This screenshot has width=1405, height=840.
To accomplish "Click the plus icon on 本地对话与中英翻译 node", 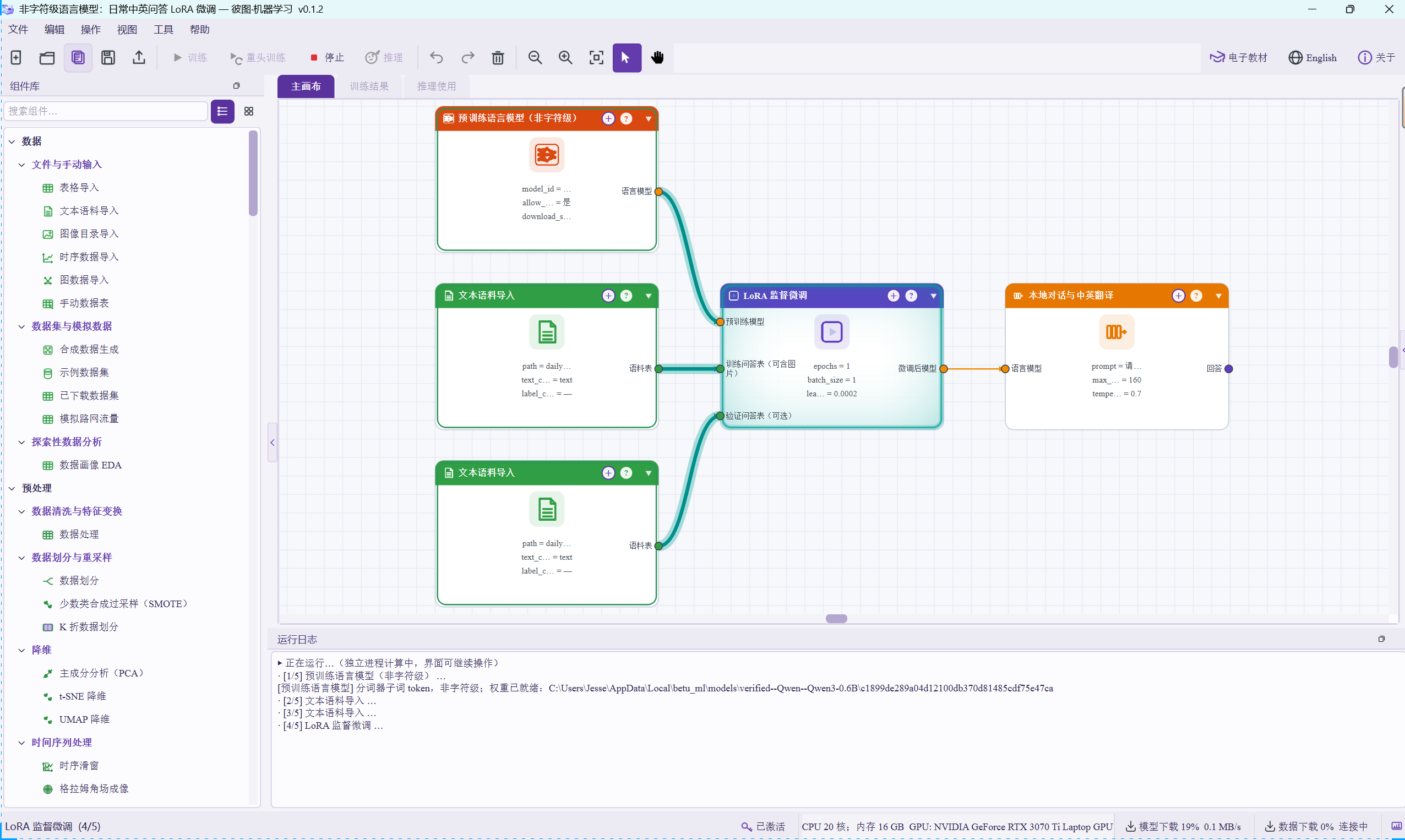I will [1179, 296].
